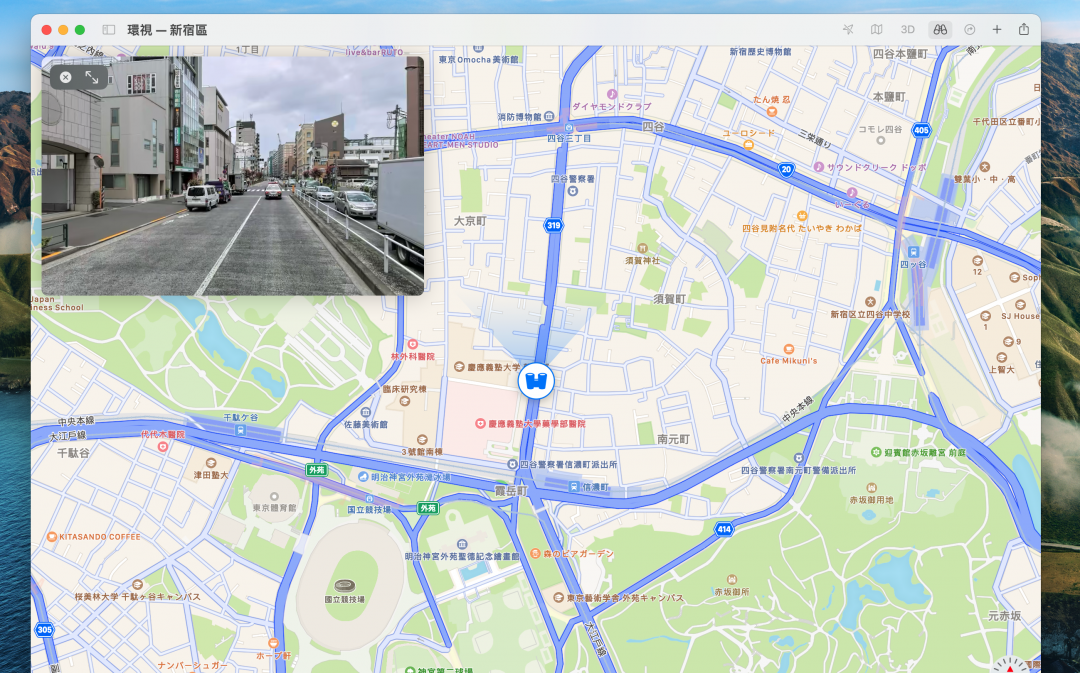Click the 元赤坂 district label
This screenshot has height=673, width=1080.
tap(1004, 615)
